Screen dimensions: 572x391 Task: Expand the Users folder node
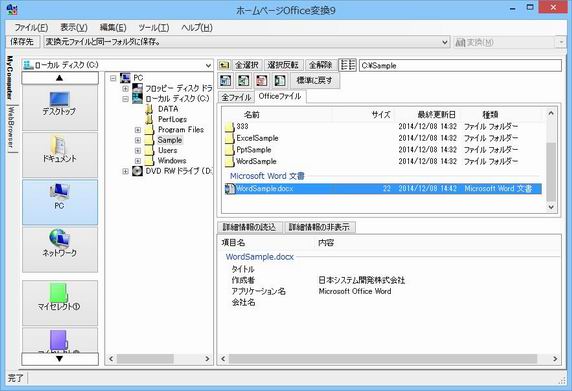coord(138,150)
